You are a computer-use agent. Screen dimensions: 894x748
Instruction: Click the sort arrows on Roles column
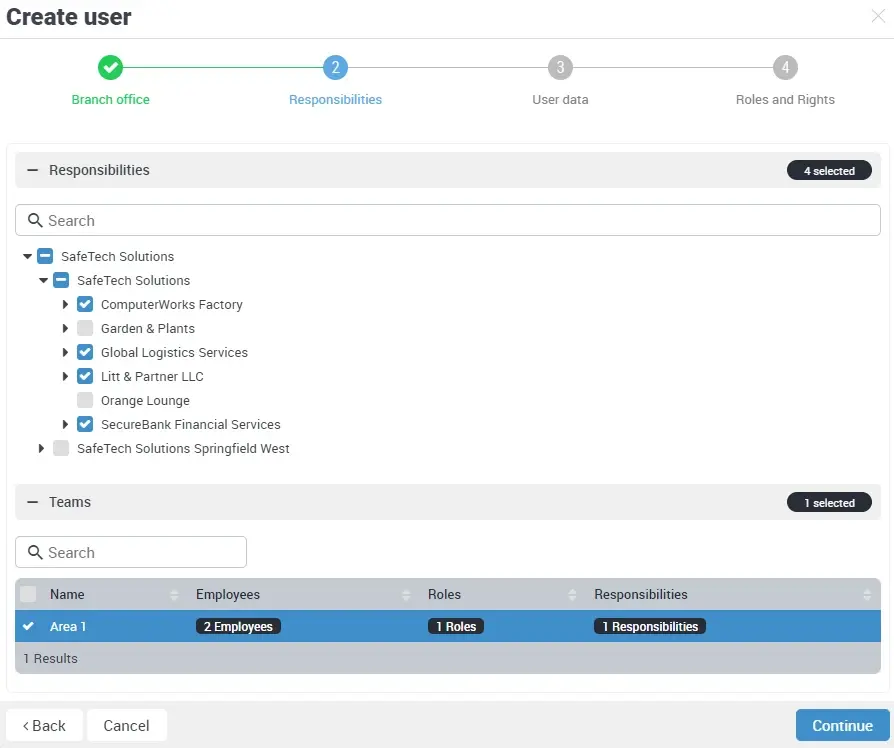tap(571, 594)
